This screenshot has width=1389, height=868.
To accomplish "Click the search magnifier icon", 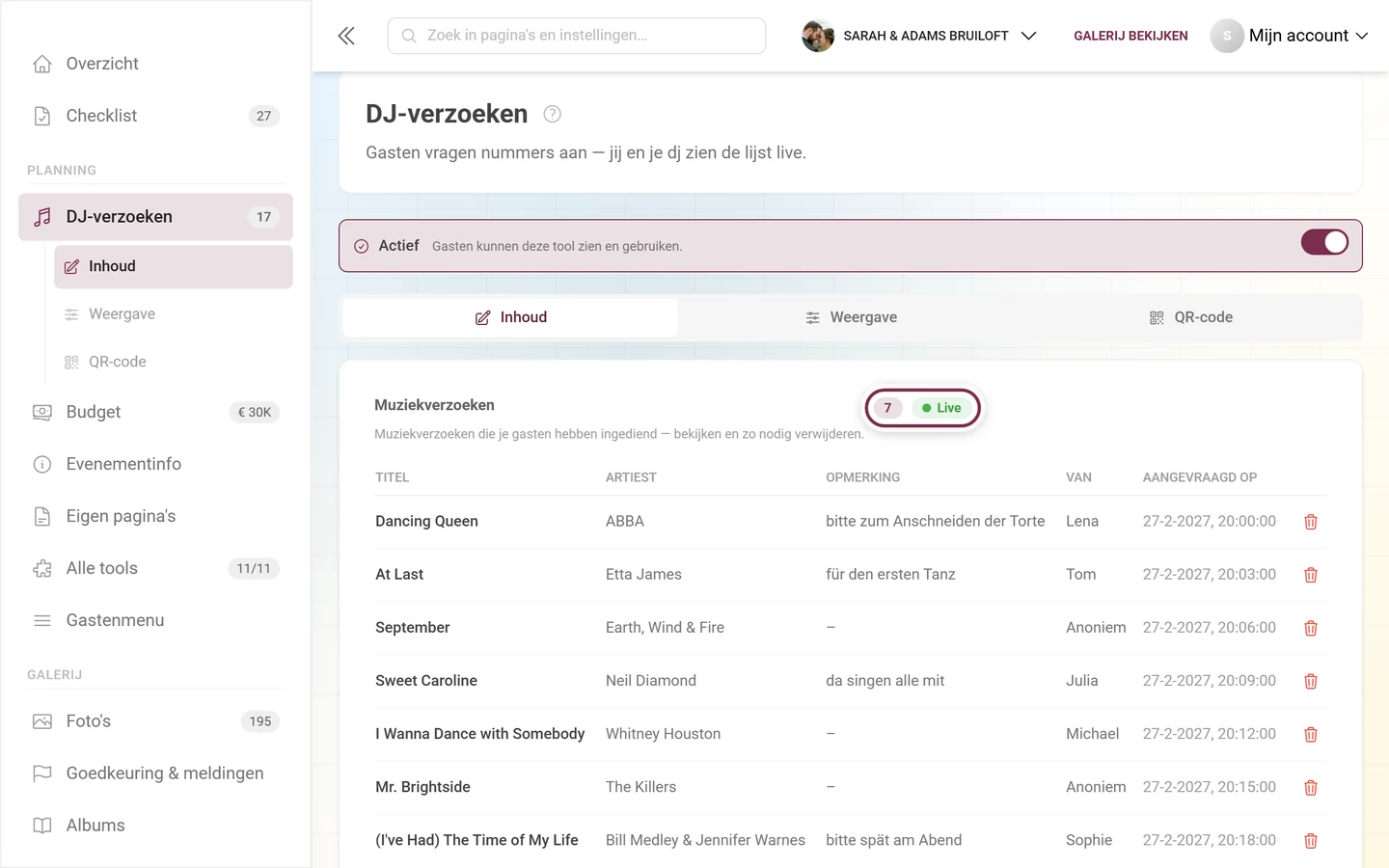I will click(409, 36).
